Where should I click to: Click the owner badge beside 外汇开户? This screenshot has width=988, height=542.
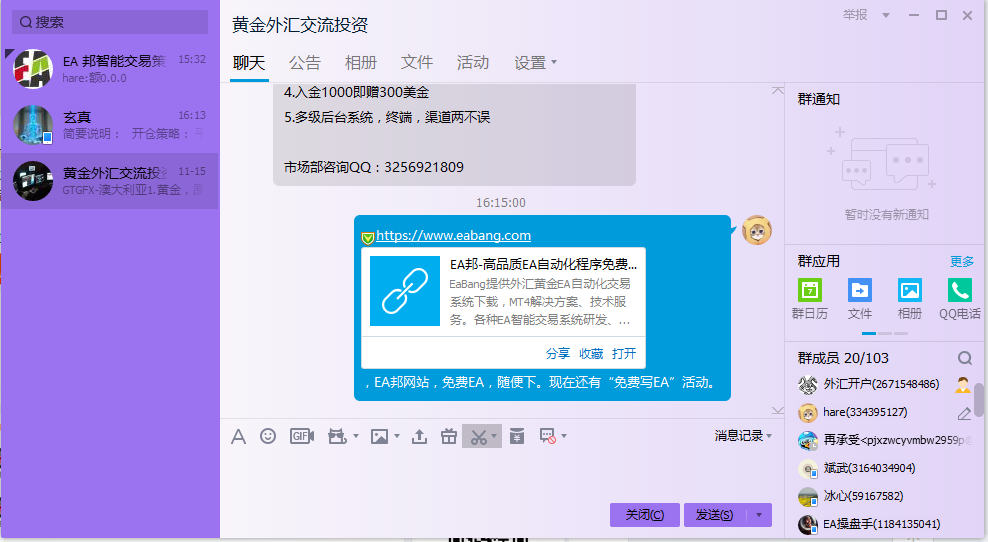pyautogui.click(x=963, y=384)
